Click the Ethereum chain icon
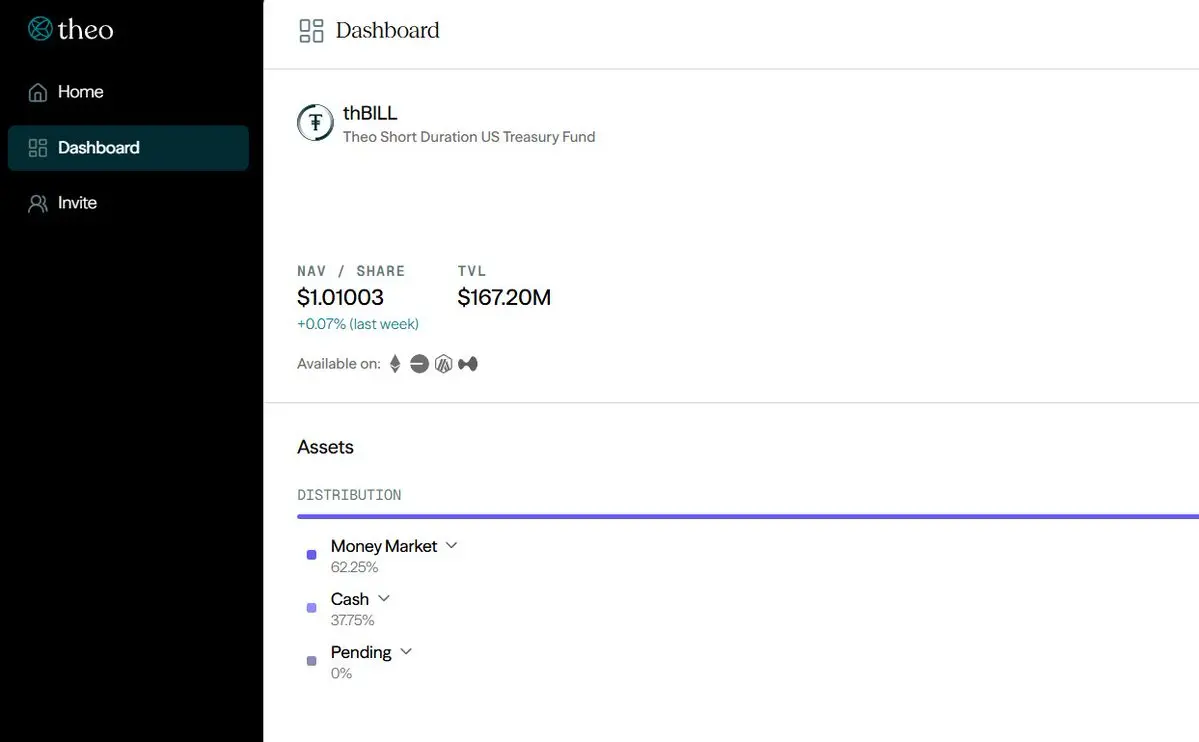 [x=395, y=363]
